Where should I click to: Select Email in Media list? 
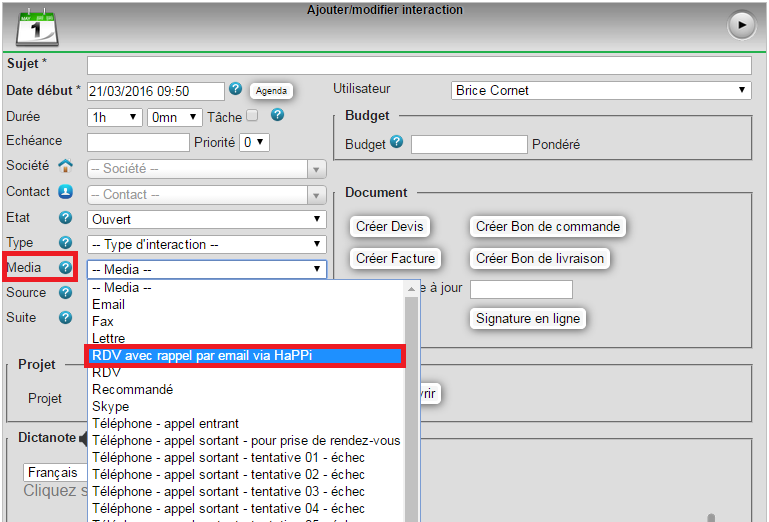pyautogui.click(x=246, y=304)
